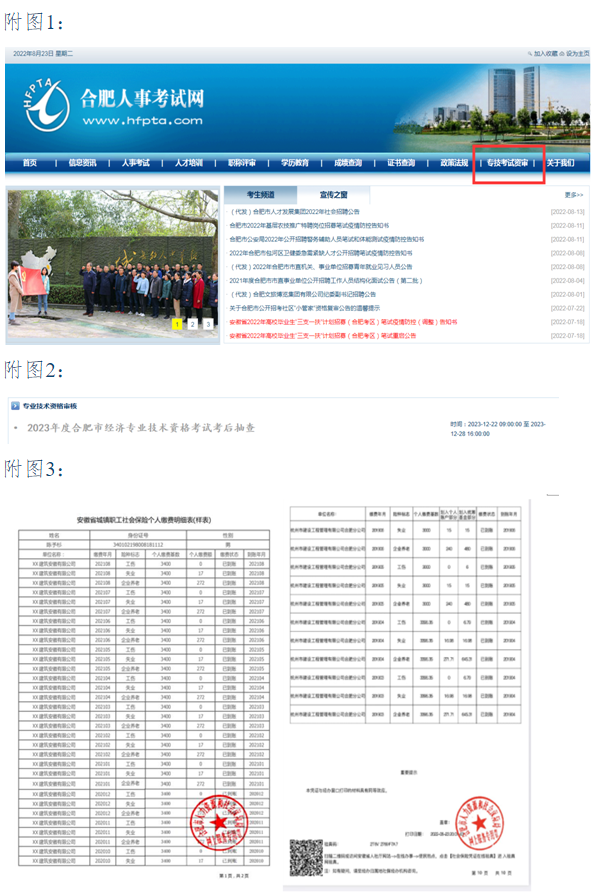Viewport: 612px width, 892px height.
Task: Open 证书查询 navigation item
Action: (401, 163)
